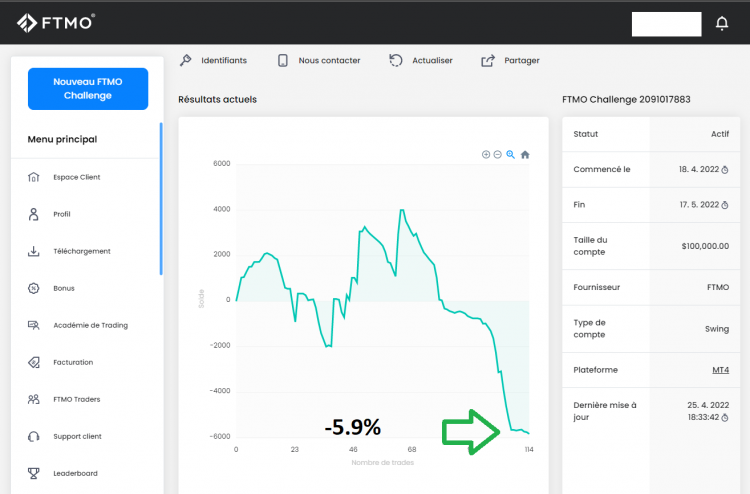Click the Nous contacter phone icon
The width and height of the screenshot is (750, 494).
[283, 60]
